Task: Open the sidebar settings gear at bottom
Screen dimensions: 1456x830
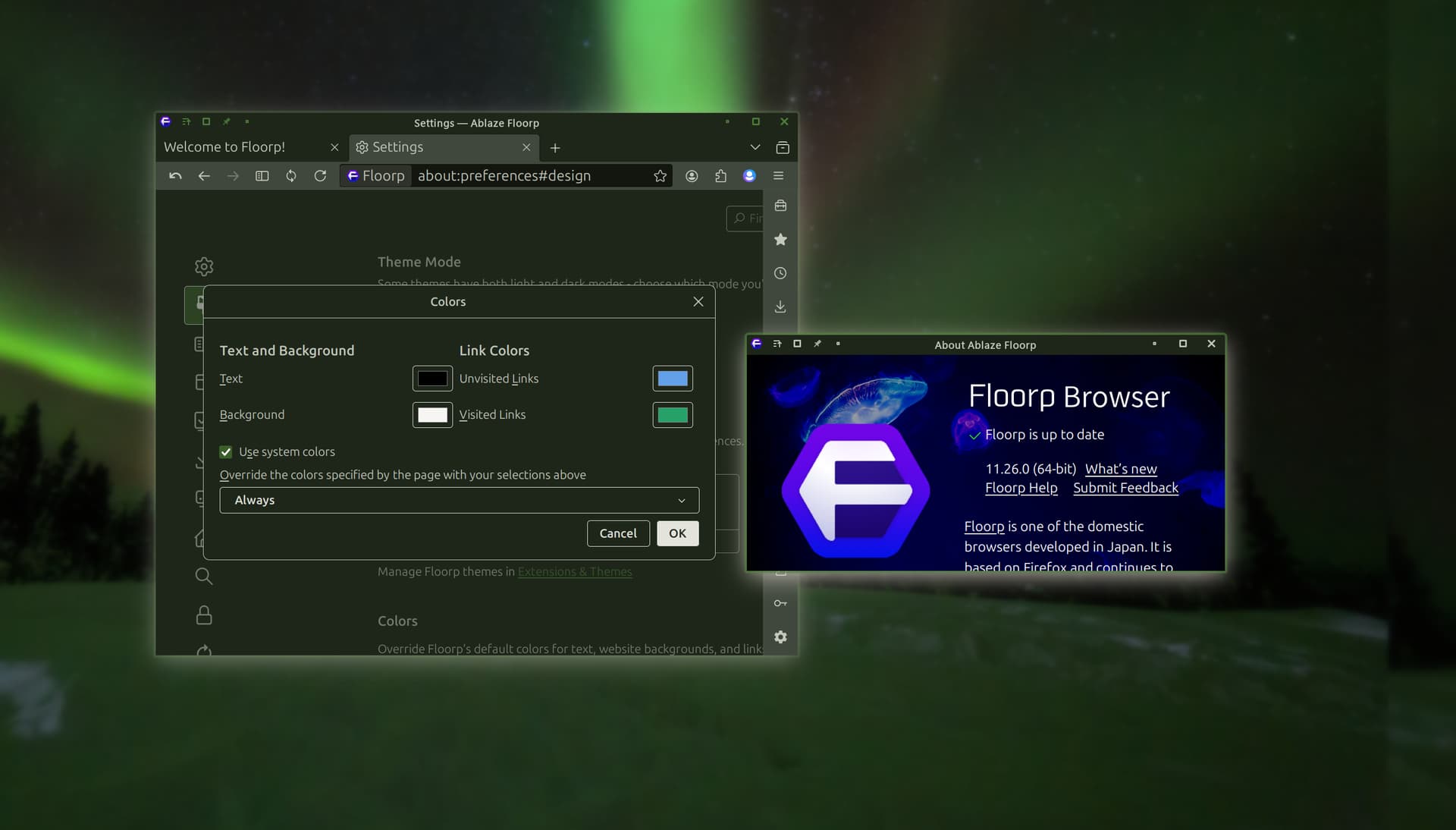Action: [780, 637]
